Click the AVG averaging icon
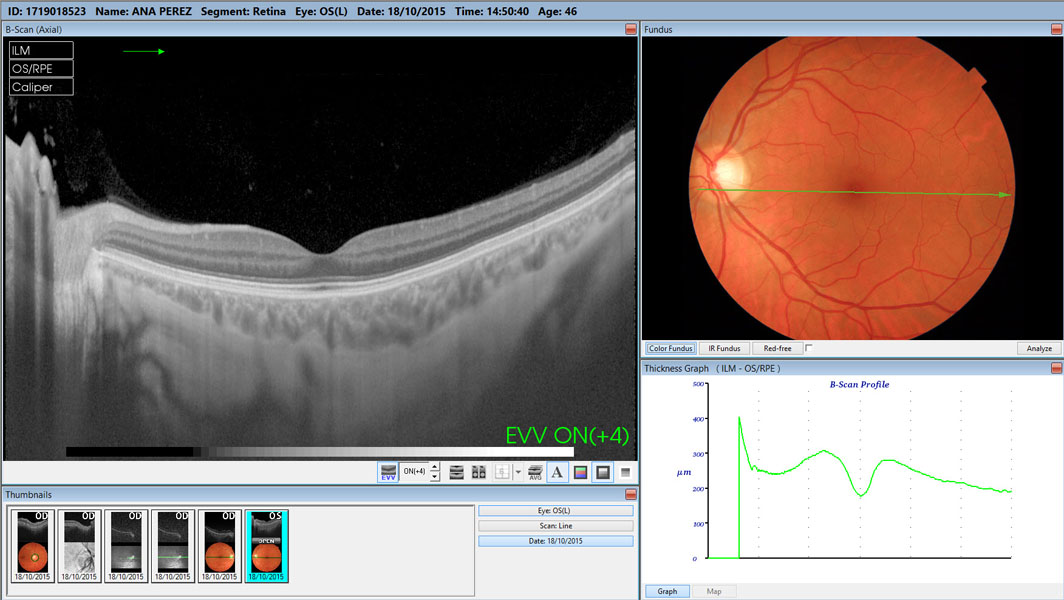The width and height of the screenshot is (1064, 600). tap(535, 472)
